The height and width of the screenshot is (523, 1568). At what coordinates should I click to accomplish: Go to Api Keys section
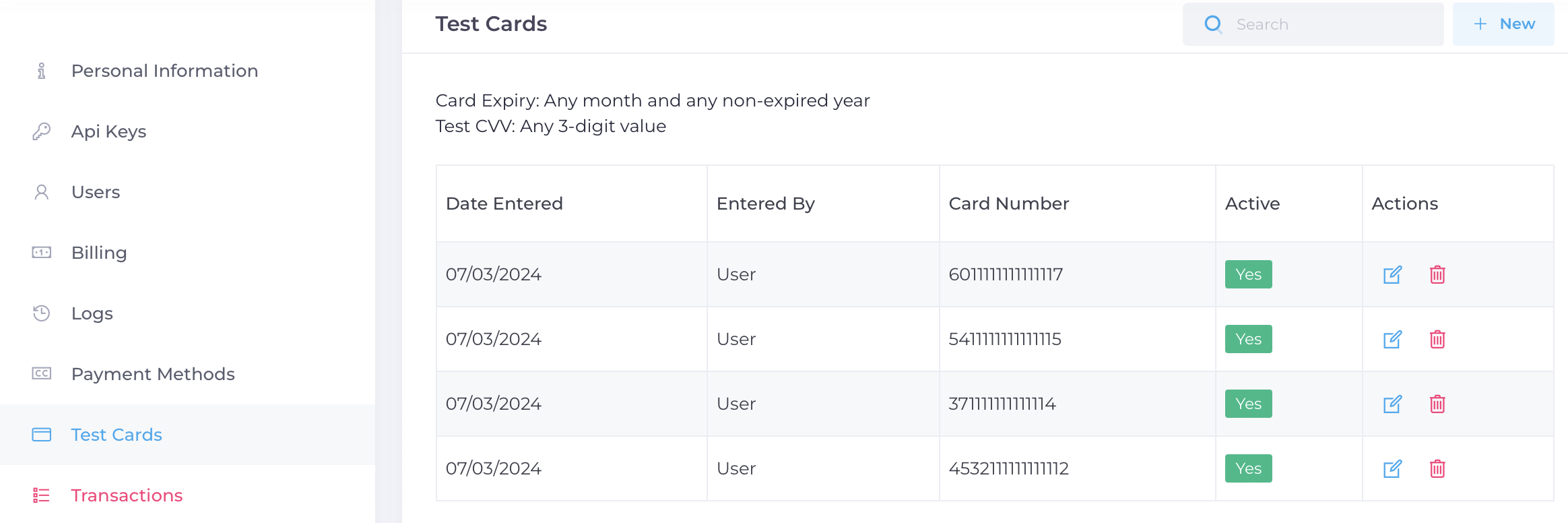click(x=108, y=131)
